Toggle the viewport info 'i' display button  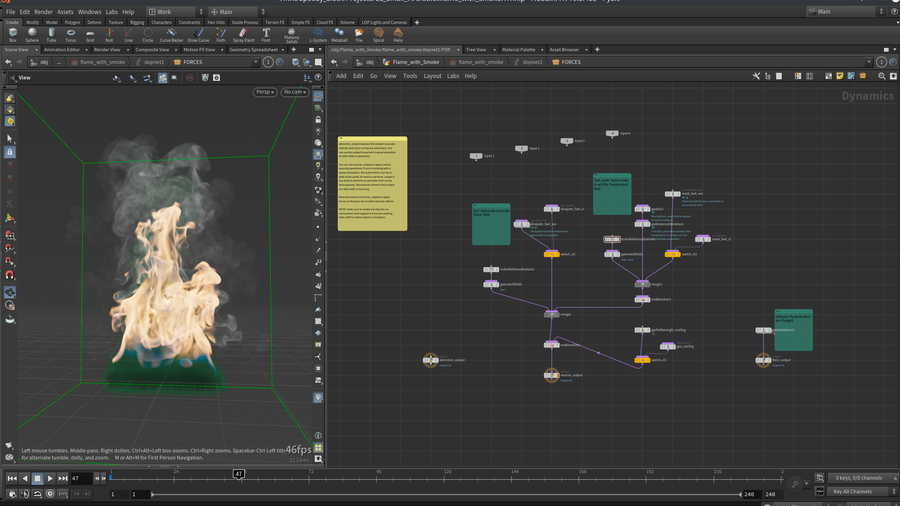tap(318, 435)
